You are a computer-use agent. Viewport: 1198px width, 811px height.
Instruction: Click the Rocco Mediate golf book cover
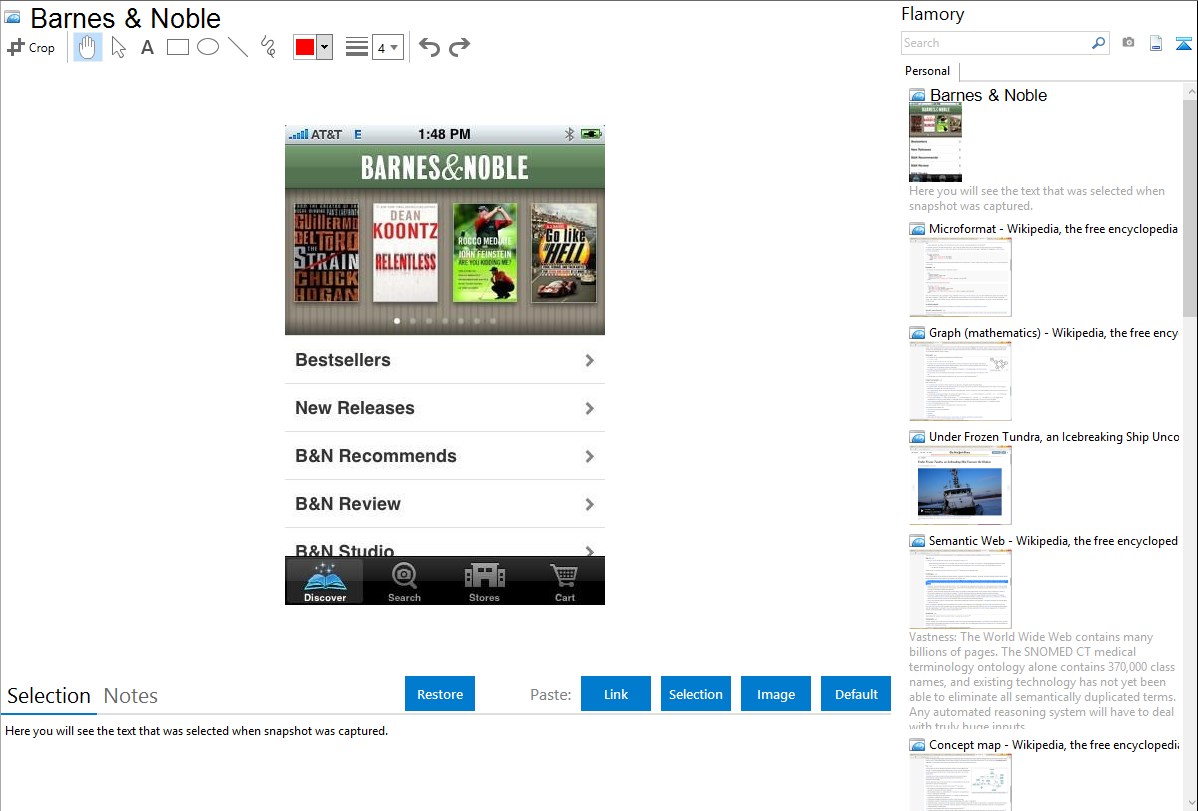[484, 252]
